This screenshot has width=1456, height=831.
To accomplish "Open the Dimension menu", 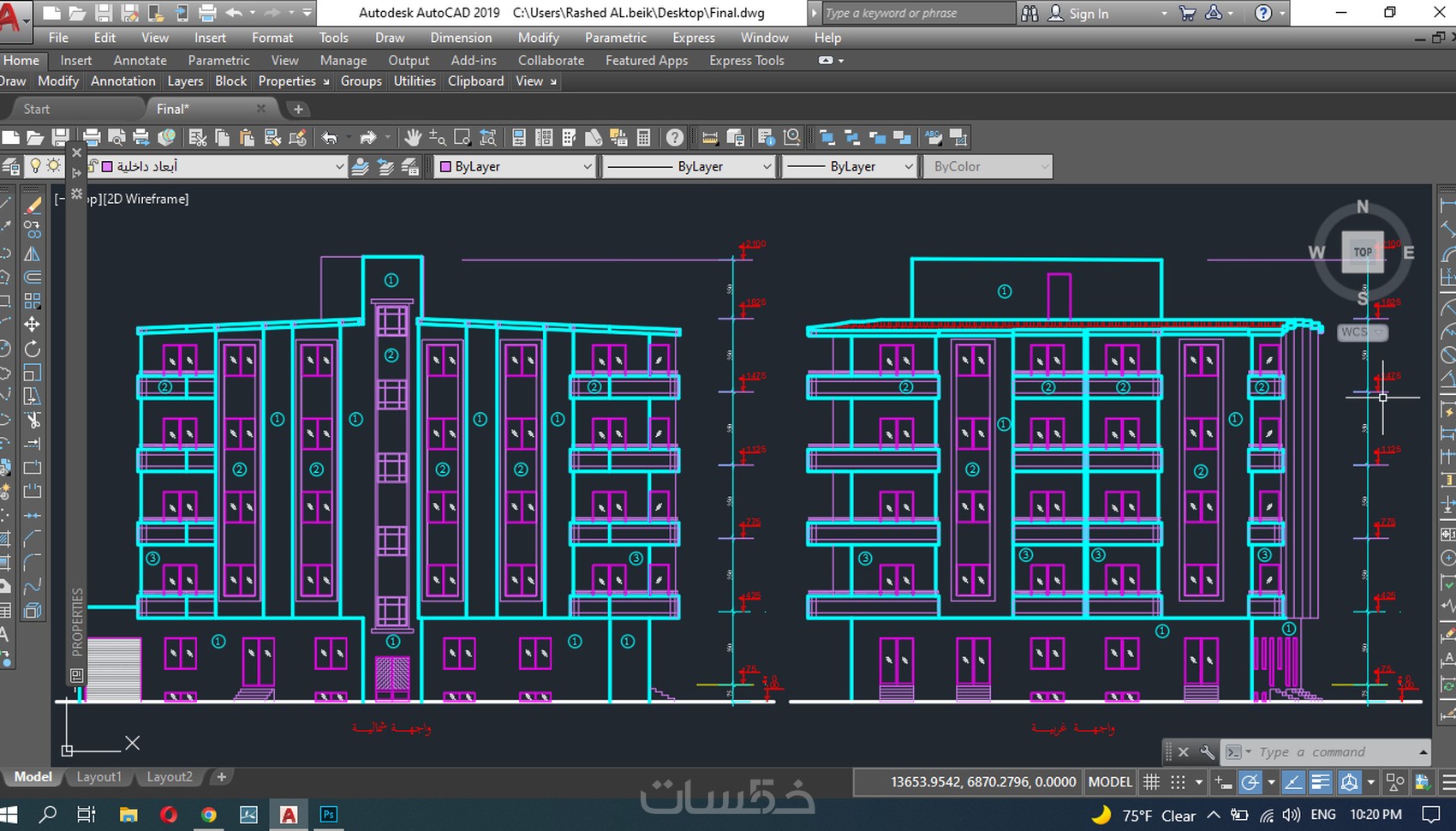I will point(461,38).
